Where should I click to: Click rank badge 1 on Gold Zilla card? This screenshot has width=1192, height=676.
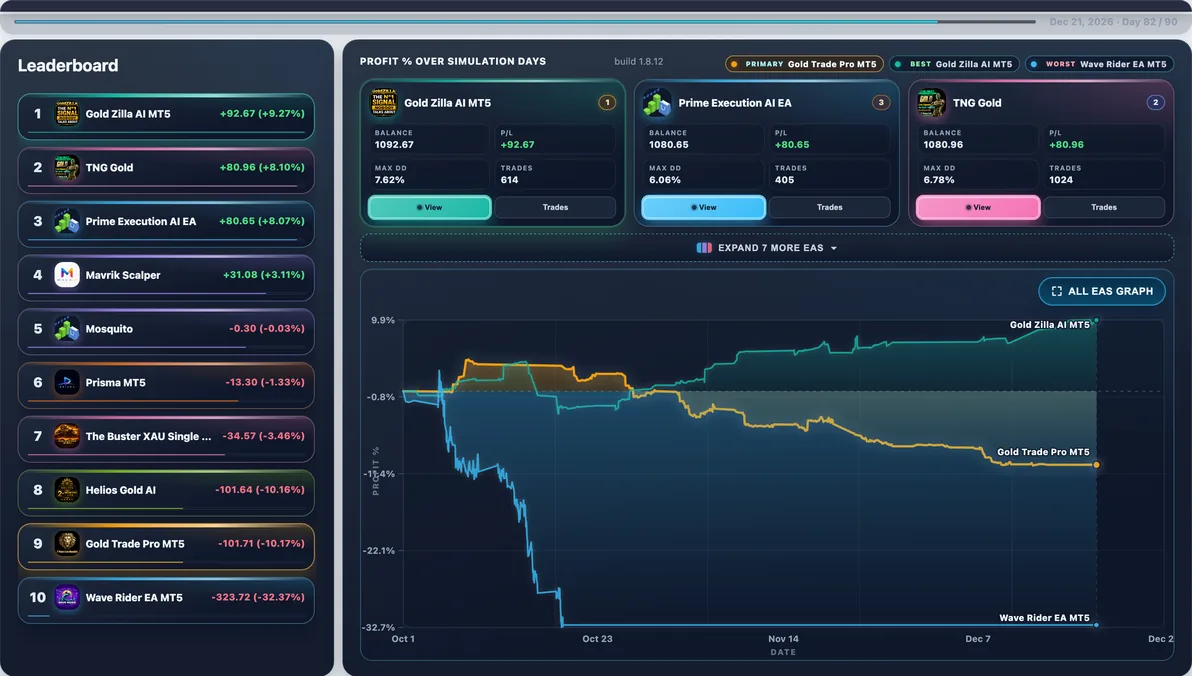click(x=607, y=103)
